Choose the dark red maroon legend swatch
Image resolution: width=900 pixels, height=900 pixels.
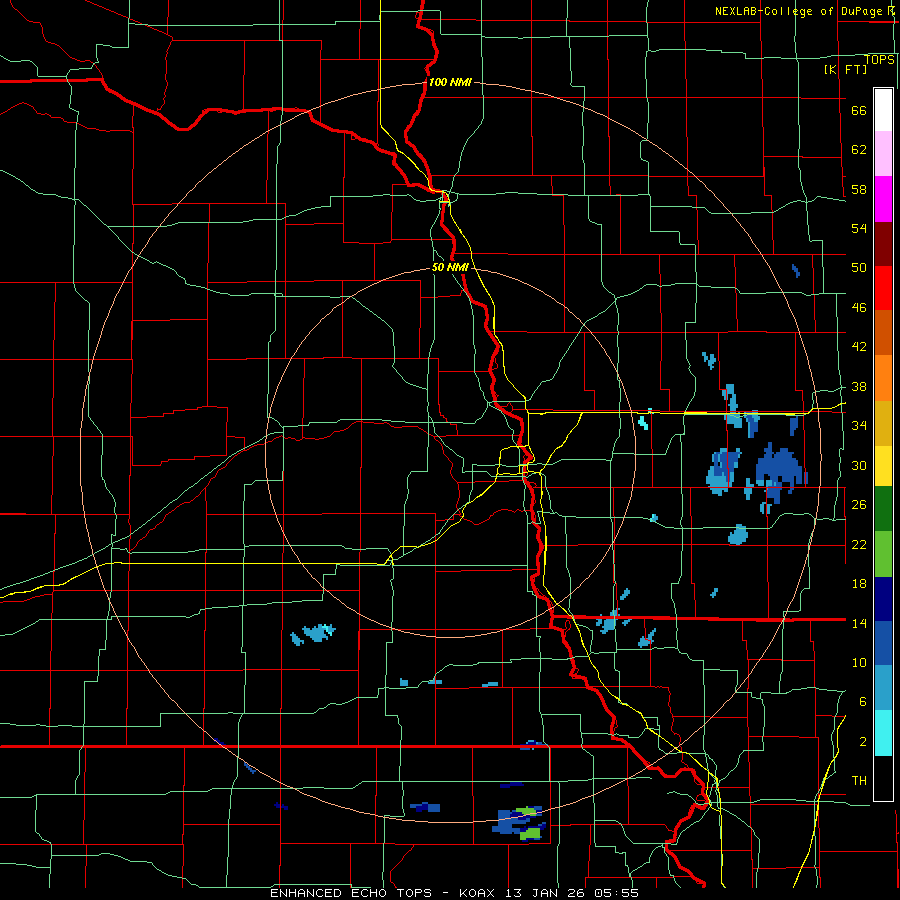click(x=883, y=245)
